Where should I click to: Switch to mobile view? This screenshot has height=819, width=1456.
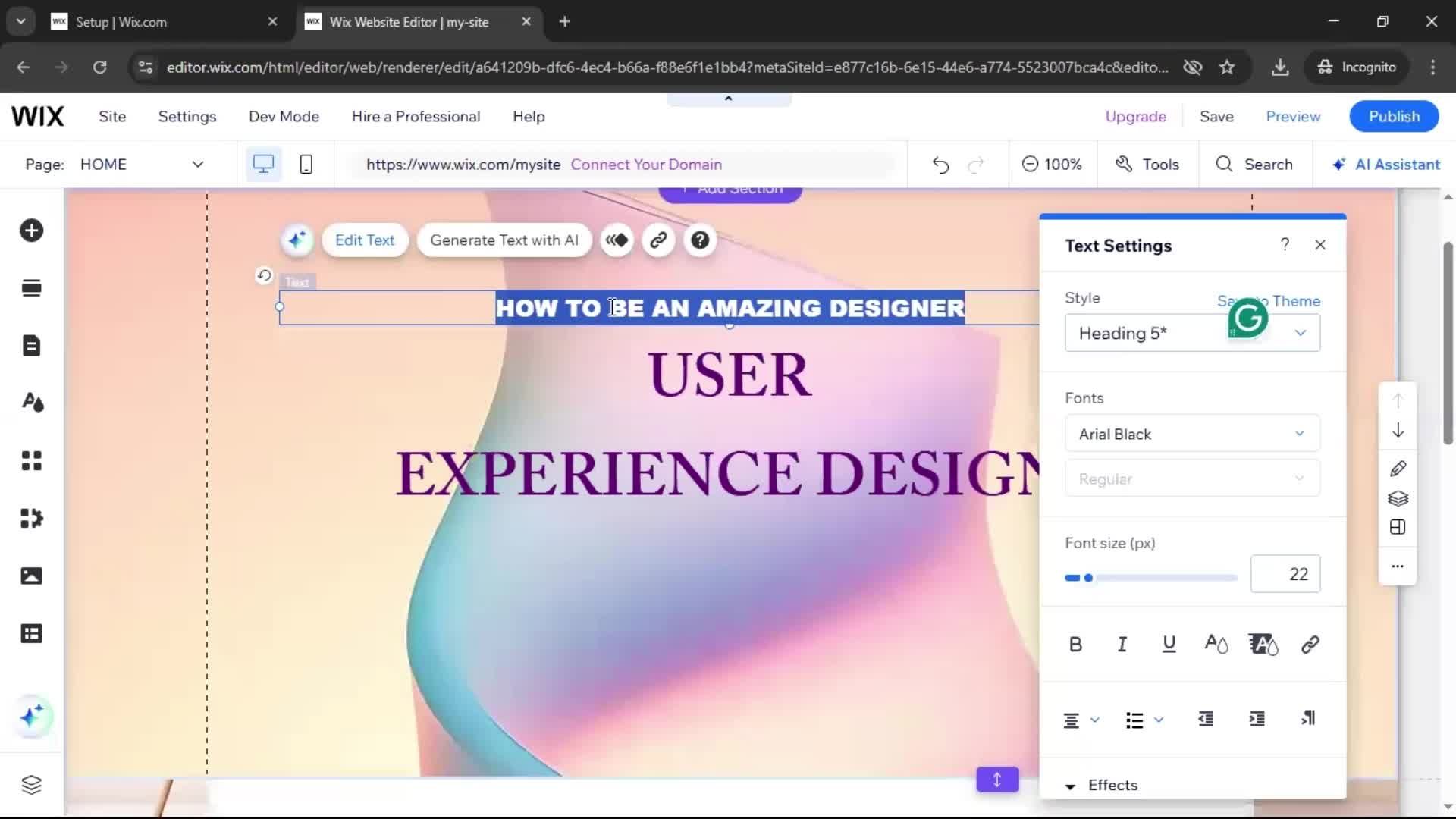click(x=306, y=165)
